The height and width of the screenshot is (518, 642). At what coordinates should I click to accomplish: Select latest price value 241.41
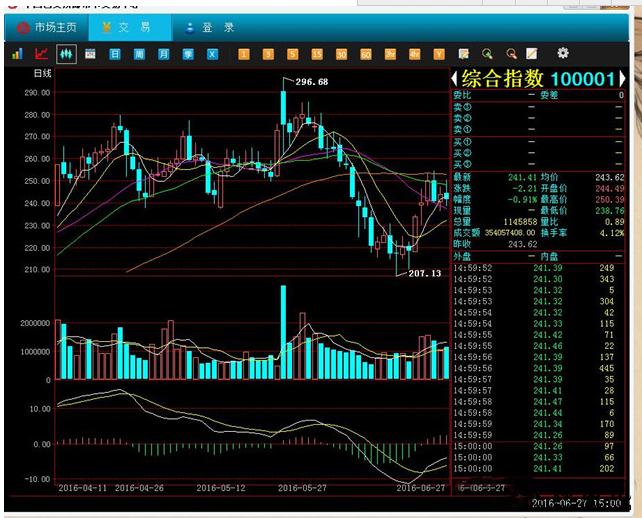[x=522, y=177]
